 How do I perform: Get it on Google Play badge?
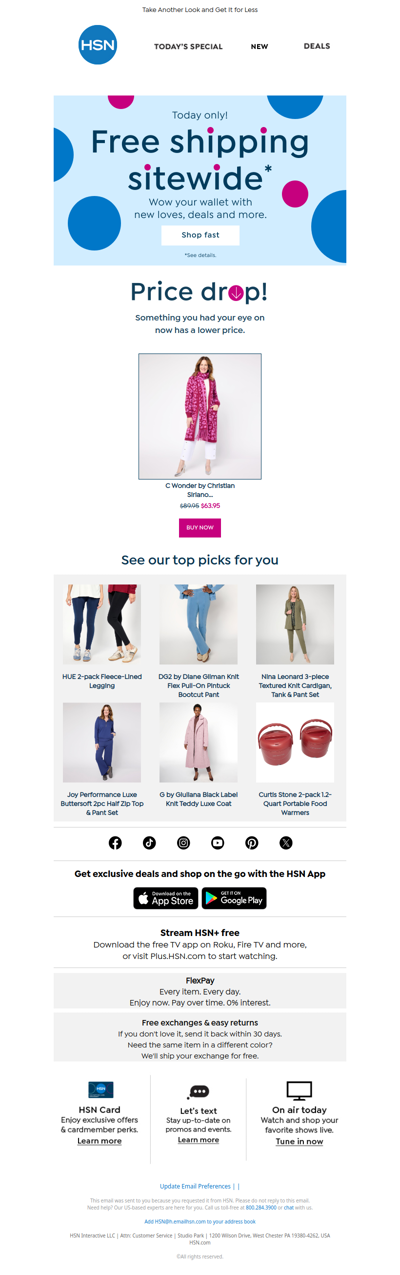coord(234,898)
